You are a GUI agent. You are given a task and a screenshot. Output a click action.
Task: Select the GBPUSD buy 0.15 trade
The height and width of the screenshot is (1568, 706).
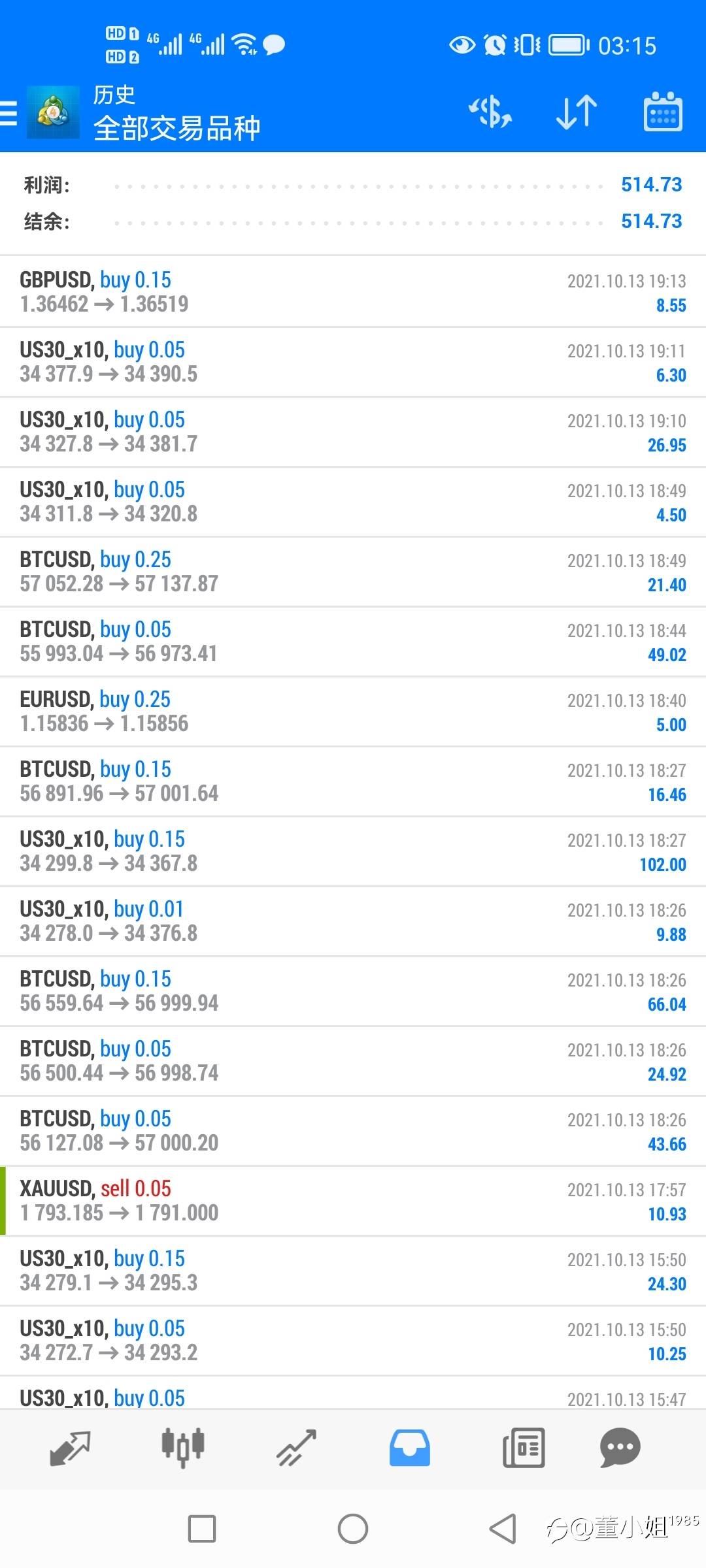(353, 292)
